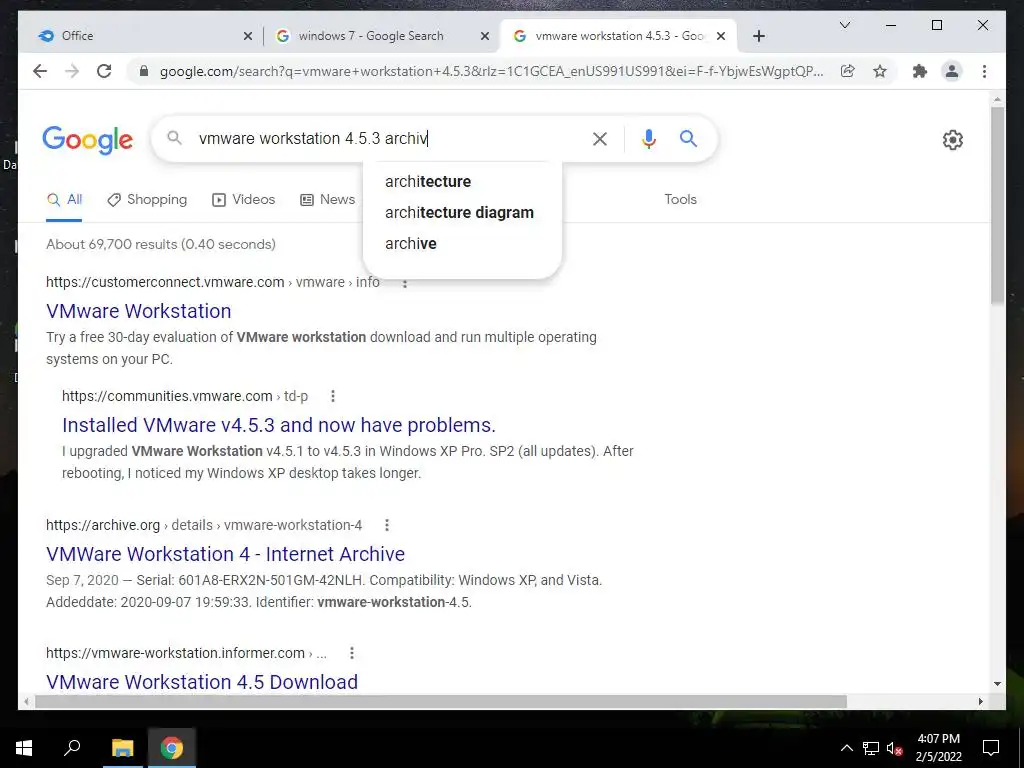Open options for informer.com result

click(351, 652)
